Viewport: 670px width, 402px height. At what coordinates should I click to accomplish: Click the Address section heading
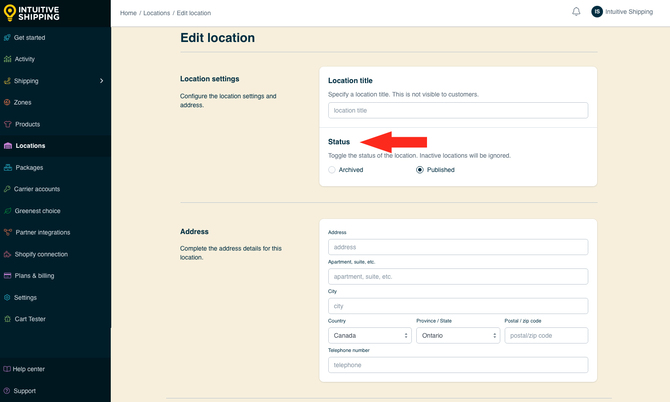click(194, 232)
